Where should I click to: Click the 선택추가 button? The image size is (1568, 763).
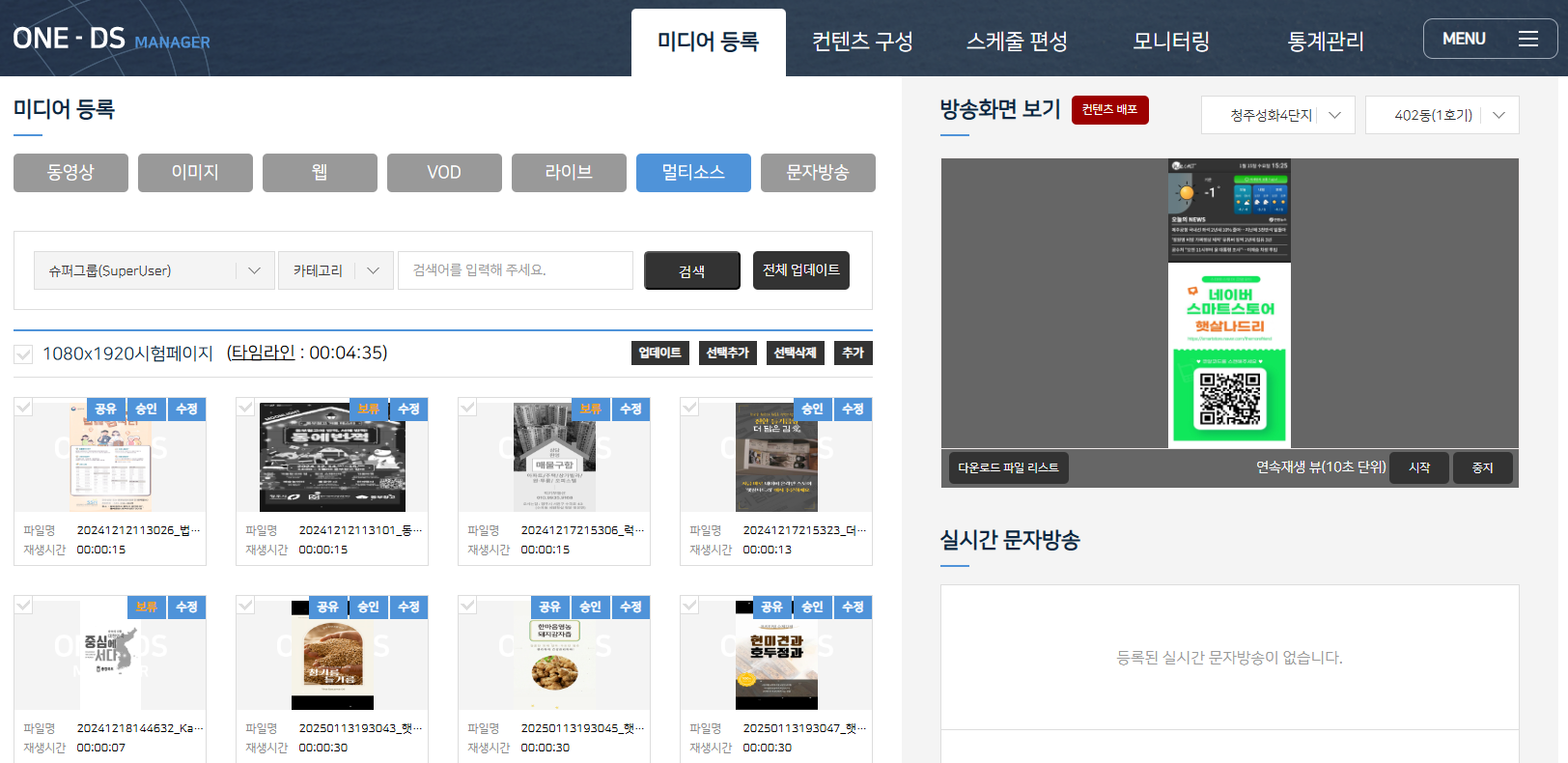pos(728,353)
